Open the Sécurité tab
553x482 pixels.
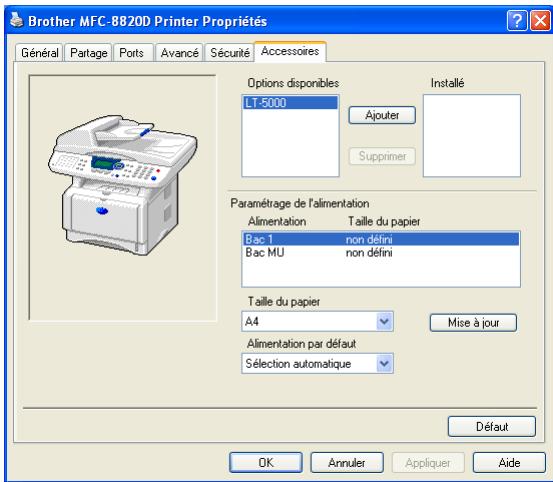(230, 53)
